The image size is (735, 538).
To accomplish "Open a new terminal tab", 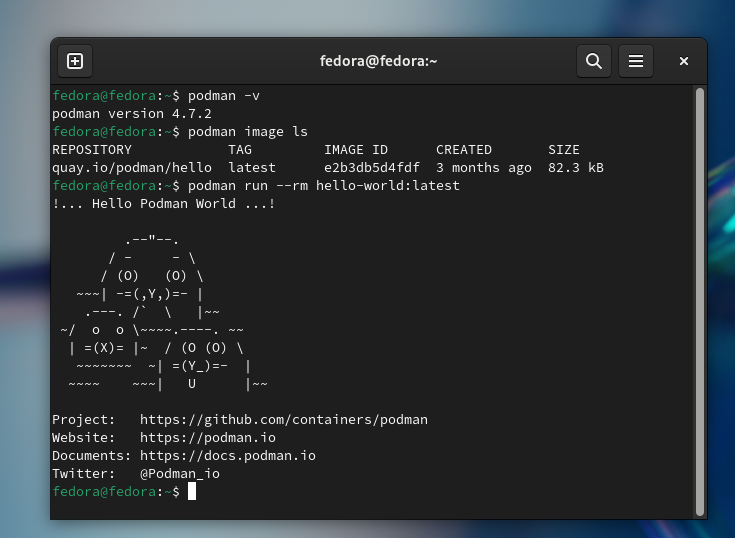I will pyautogui.click(x=75, y=61).
